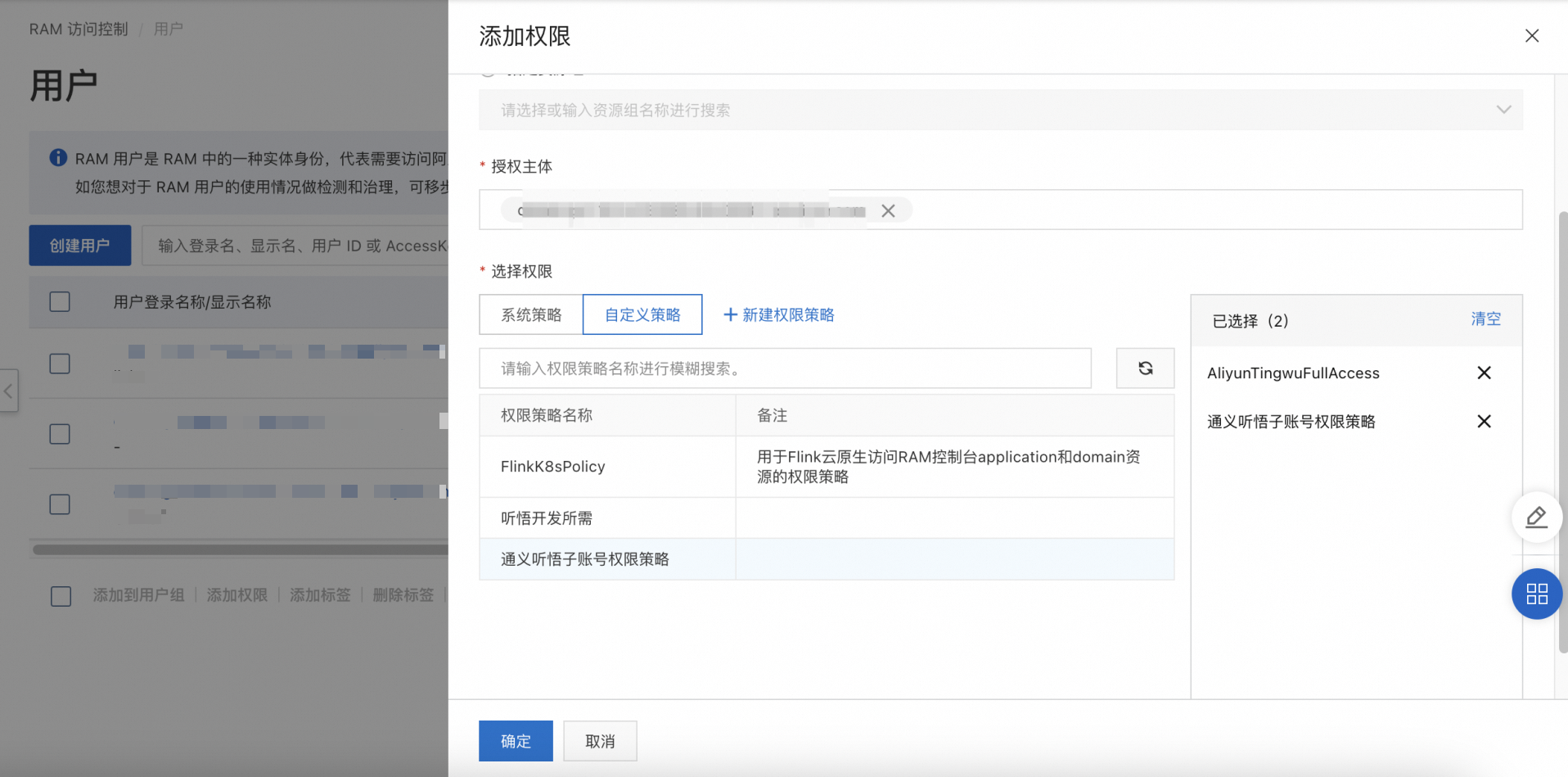Screen dimensions: 1568x777
Task: Click the 授权主体 input box
Action: (x=1000, y=210)
